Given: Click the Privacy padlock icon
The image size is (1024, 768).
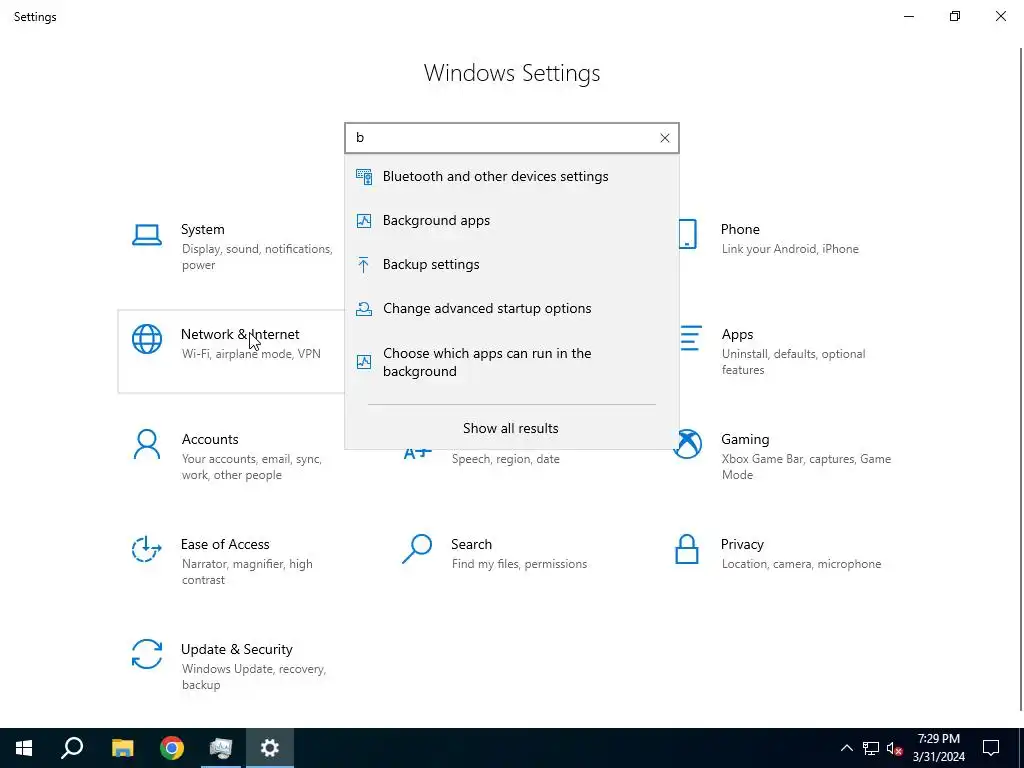Looking at the screenshot, I should pyautogui.click(x=687, y=549).
